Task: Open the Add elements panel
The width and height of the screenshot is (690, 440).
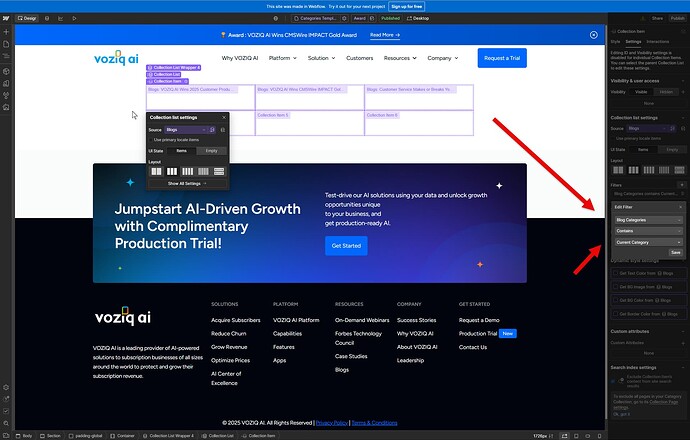Action: click(x=6, y=32)
